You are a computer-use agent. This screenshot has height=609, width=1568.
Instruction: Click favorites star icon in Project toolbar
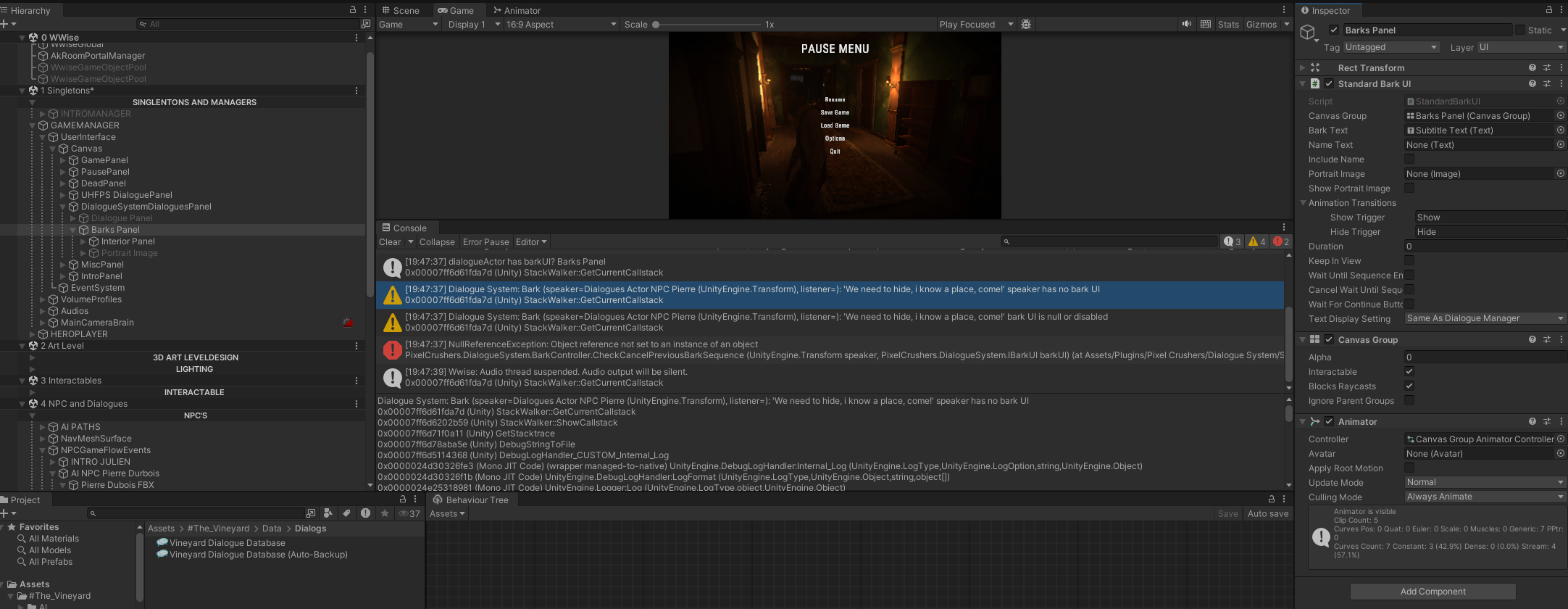385,513
